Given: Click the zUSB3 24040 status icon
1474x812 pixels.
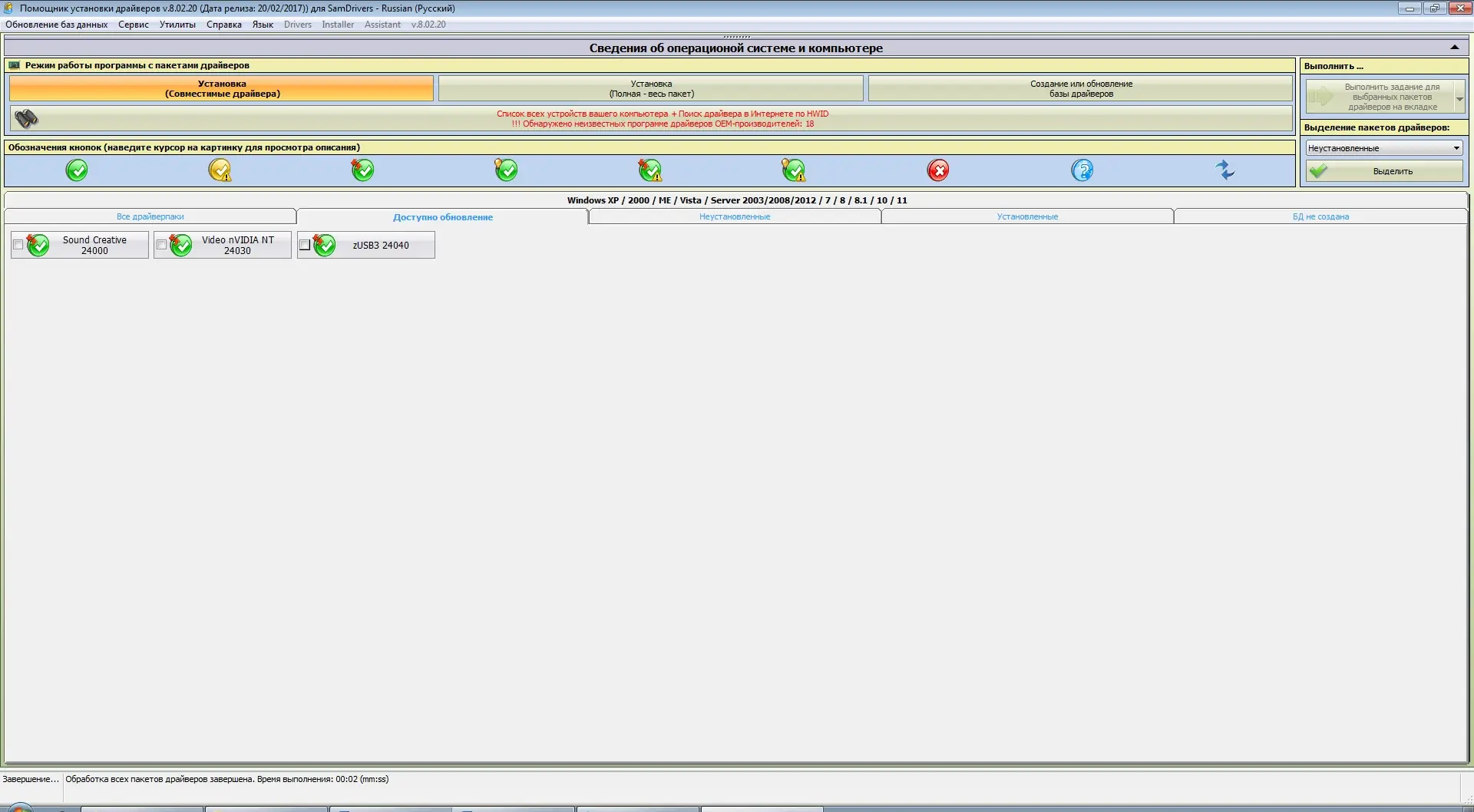Looking at the screenshot, I should point(324,245).
